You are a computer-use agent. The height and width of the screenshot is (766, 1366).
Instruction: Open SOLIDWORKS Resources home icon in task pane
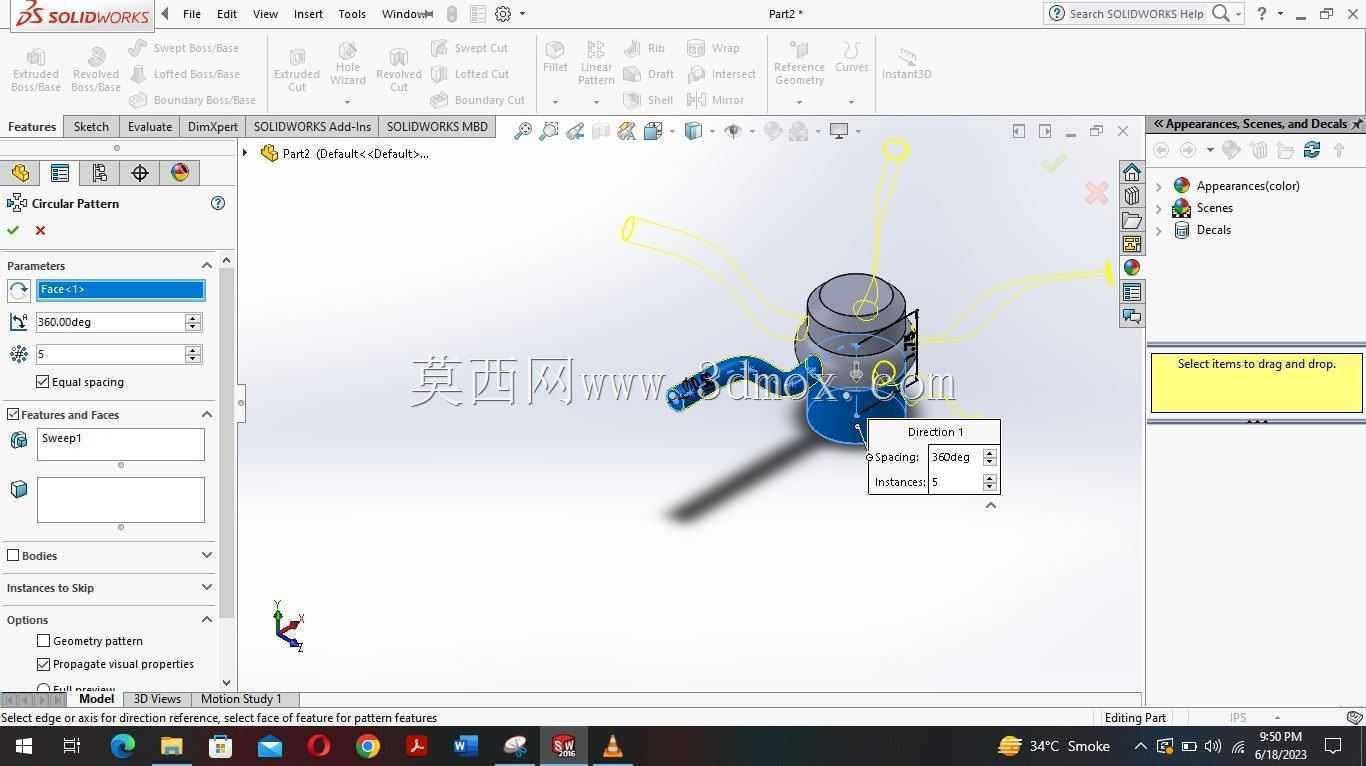1132,172
